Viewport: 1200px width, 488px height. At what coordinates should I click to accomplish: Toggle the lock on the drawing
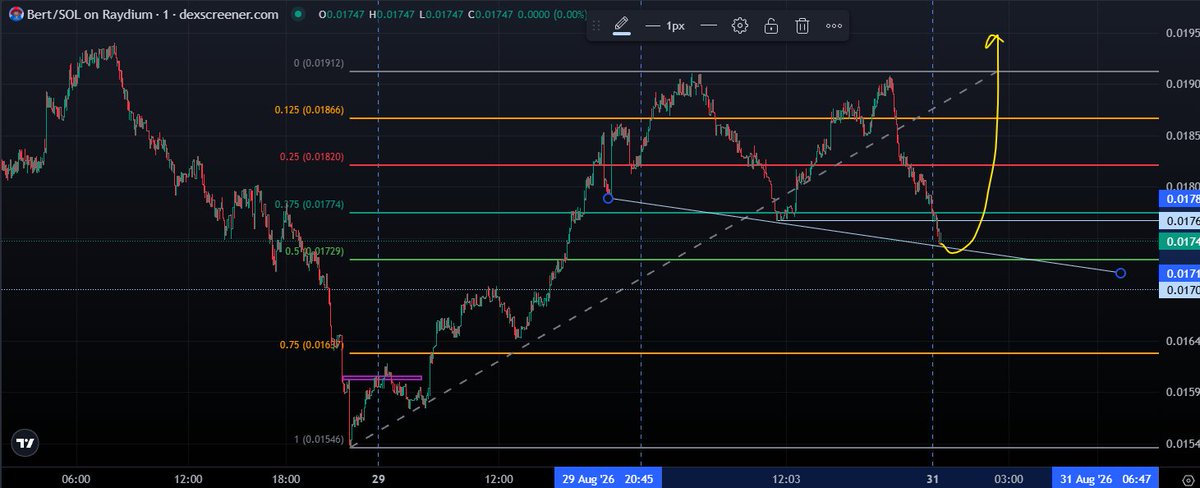tap(771, 26)
